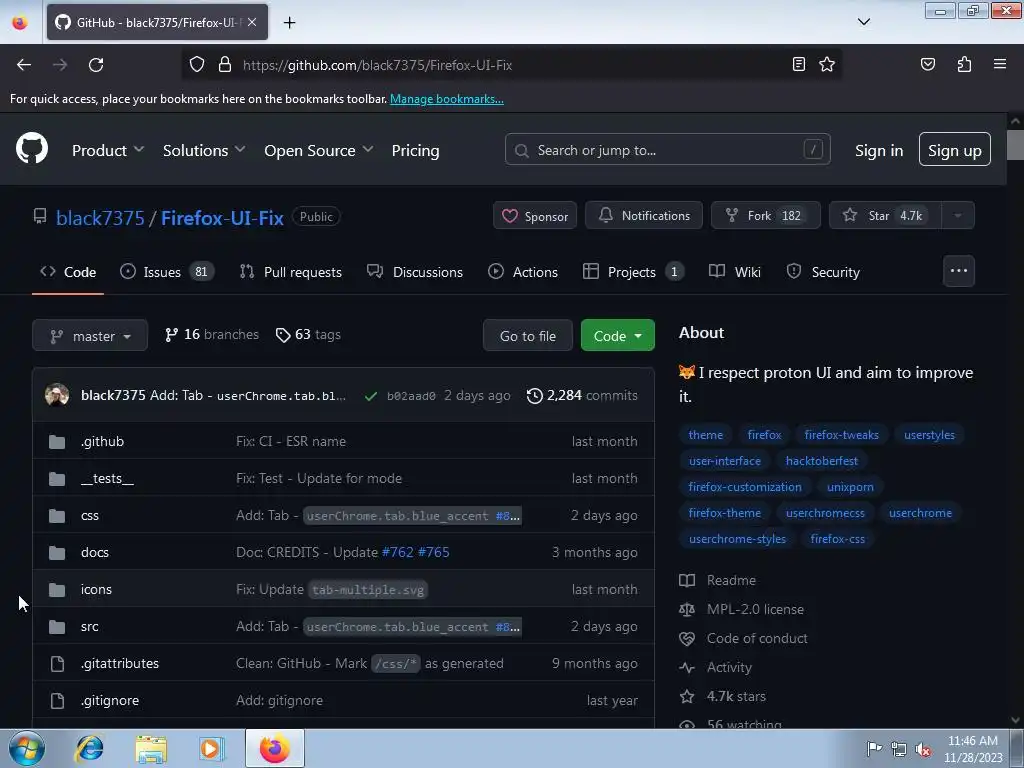The width and height of the screenshot is (1024, 768).
Task: Reload the page with refresh icon
Action: pos(96,65)
